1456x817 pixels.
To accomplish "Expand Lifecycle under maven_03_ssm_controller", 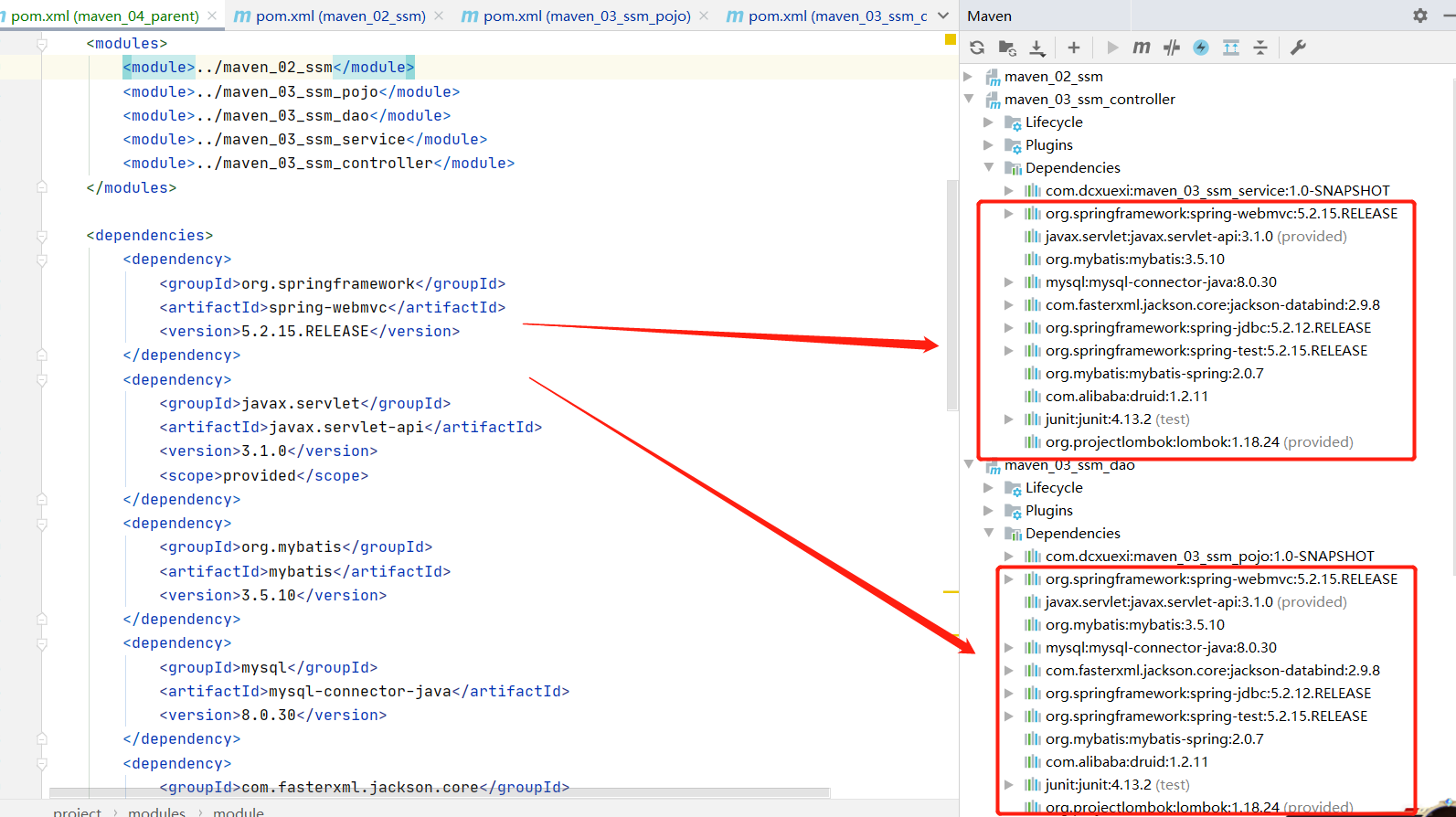I will (x=989, y=122).
